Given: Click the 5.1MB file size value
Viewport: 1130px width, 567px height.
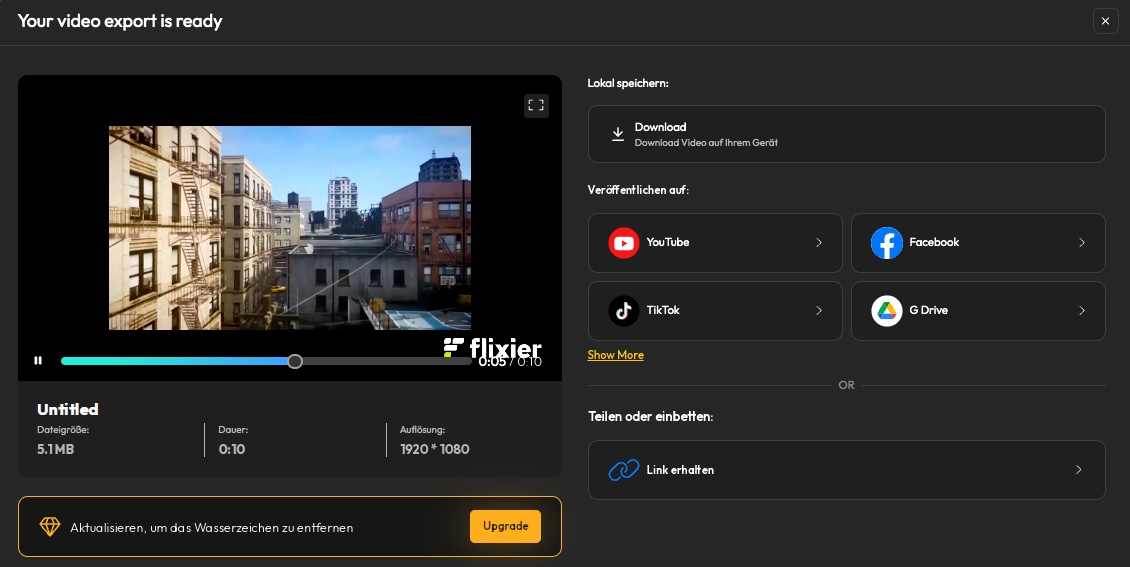Looking at the screenshot, I should (x=55, y=449).
